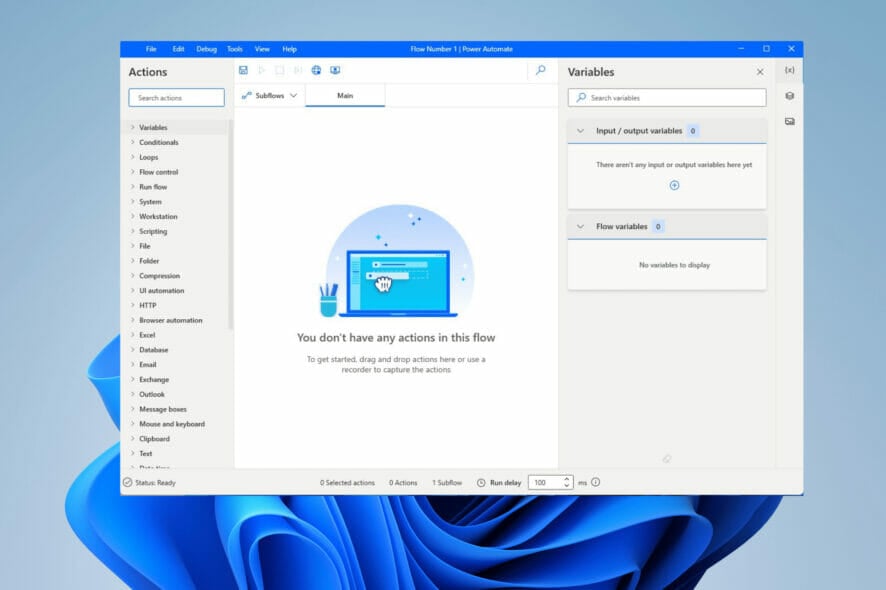Open the Debug menu
This screenshot has width=886, height=590.
pos(206,48)
